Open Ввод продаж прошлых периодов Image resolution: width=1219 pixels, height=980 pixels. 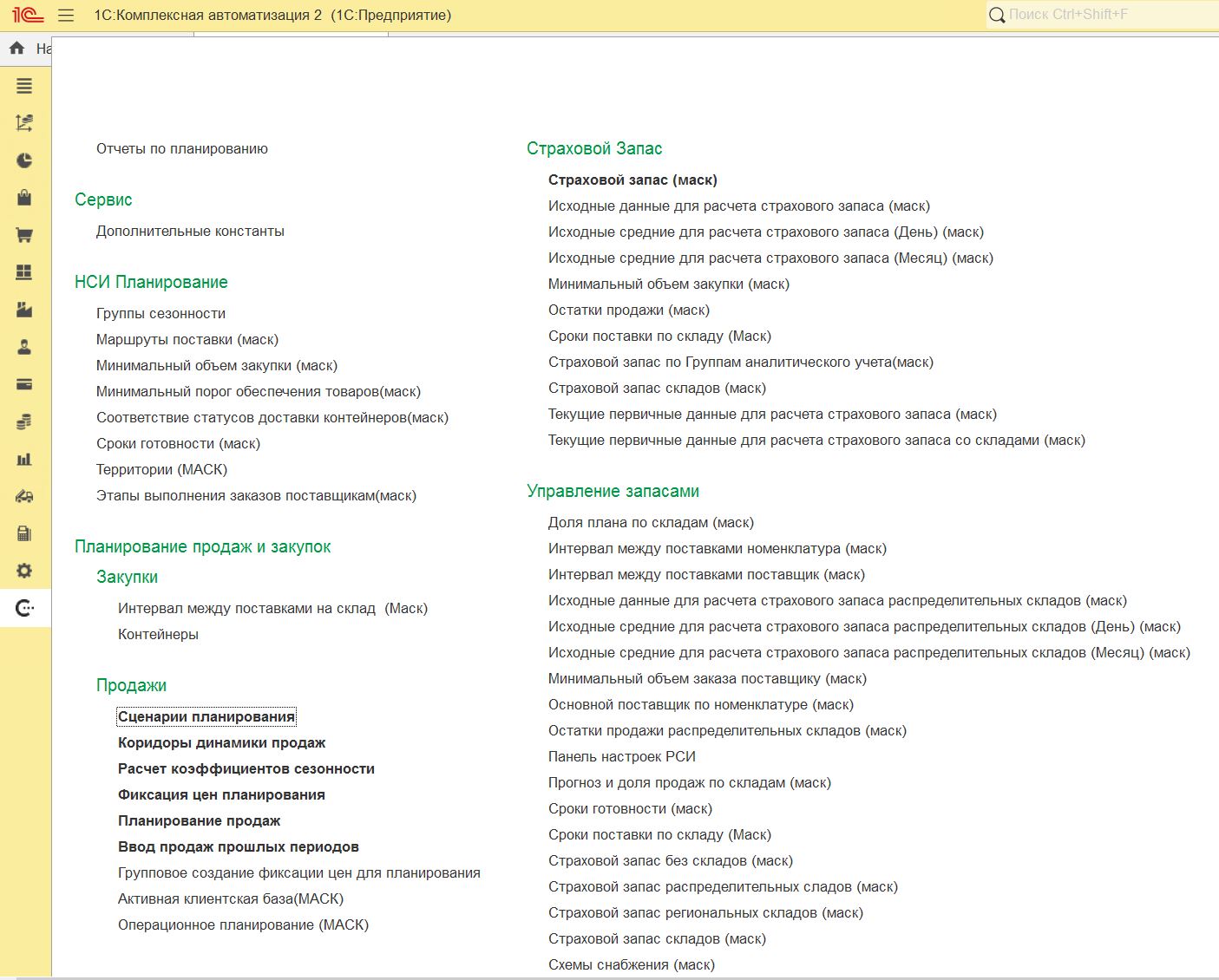coord(239,847)
